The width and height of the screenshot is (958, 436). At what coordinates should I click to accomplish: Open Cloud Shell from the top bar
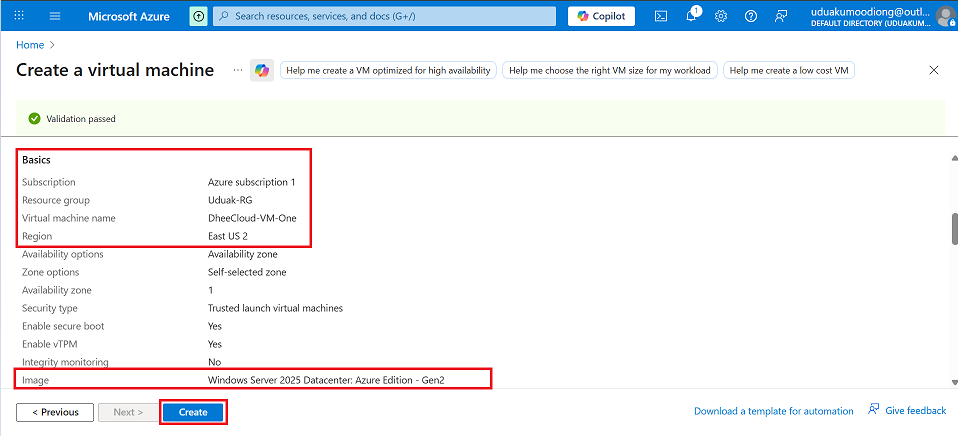660,16
